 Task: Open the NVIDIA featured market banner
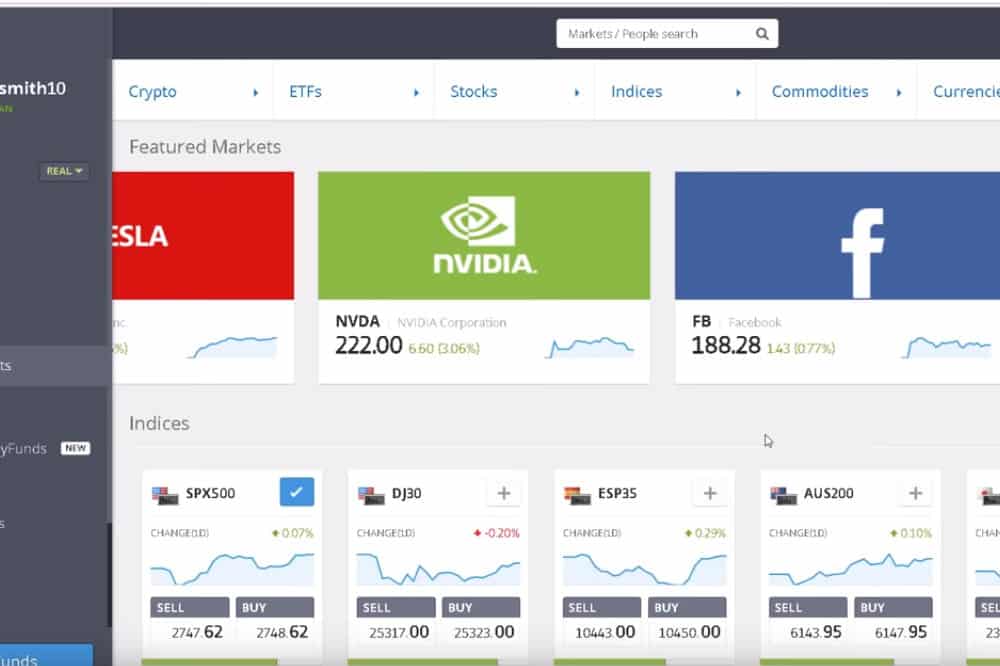[484, 235]
